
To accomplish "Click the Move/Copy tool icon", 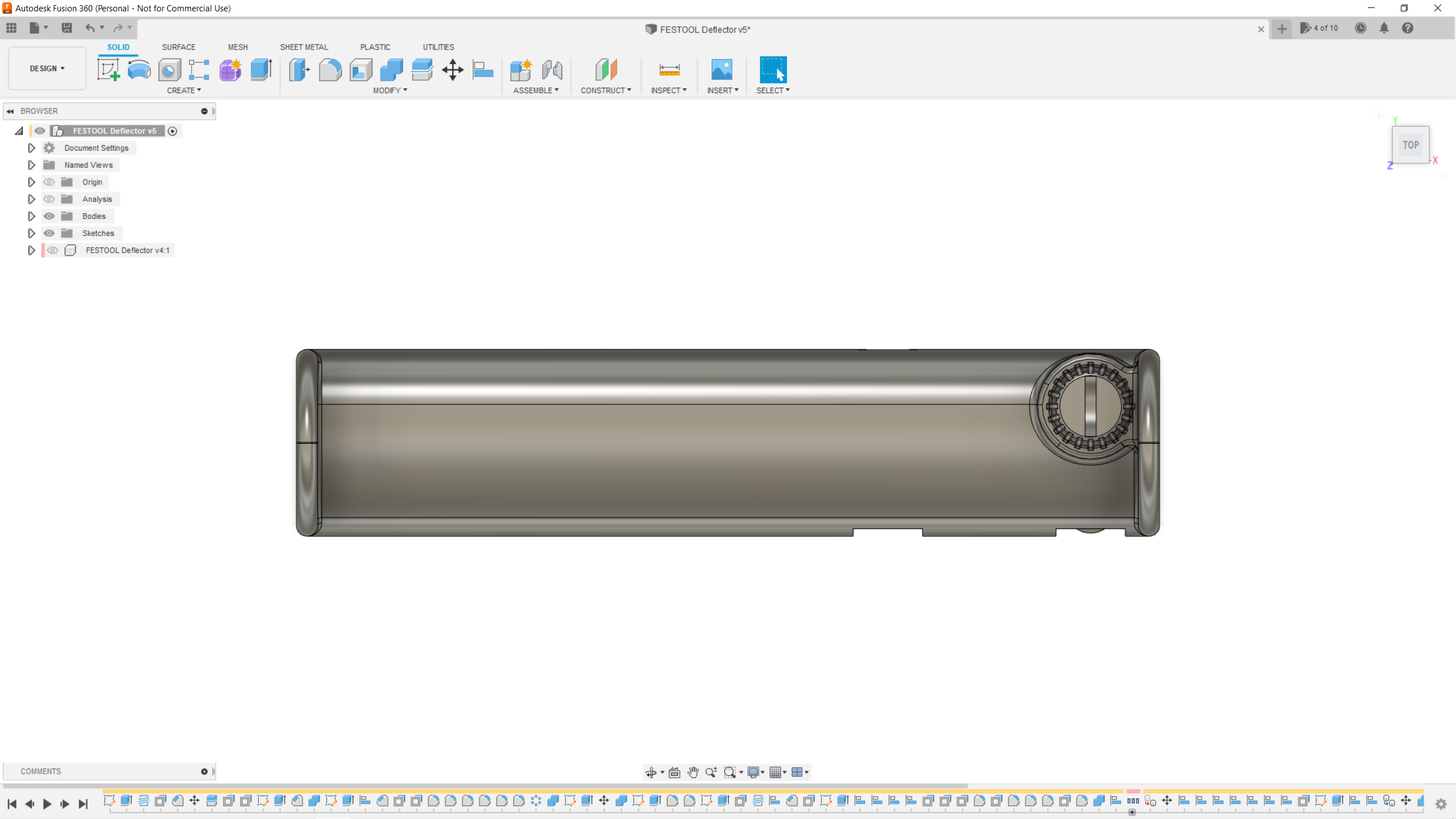I will (453, 69).
